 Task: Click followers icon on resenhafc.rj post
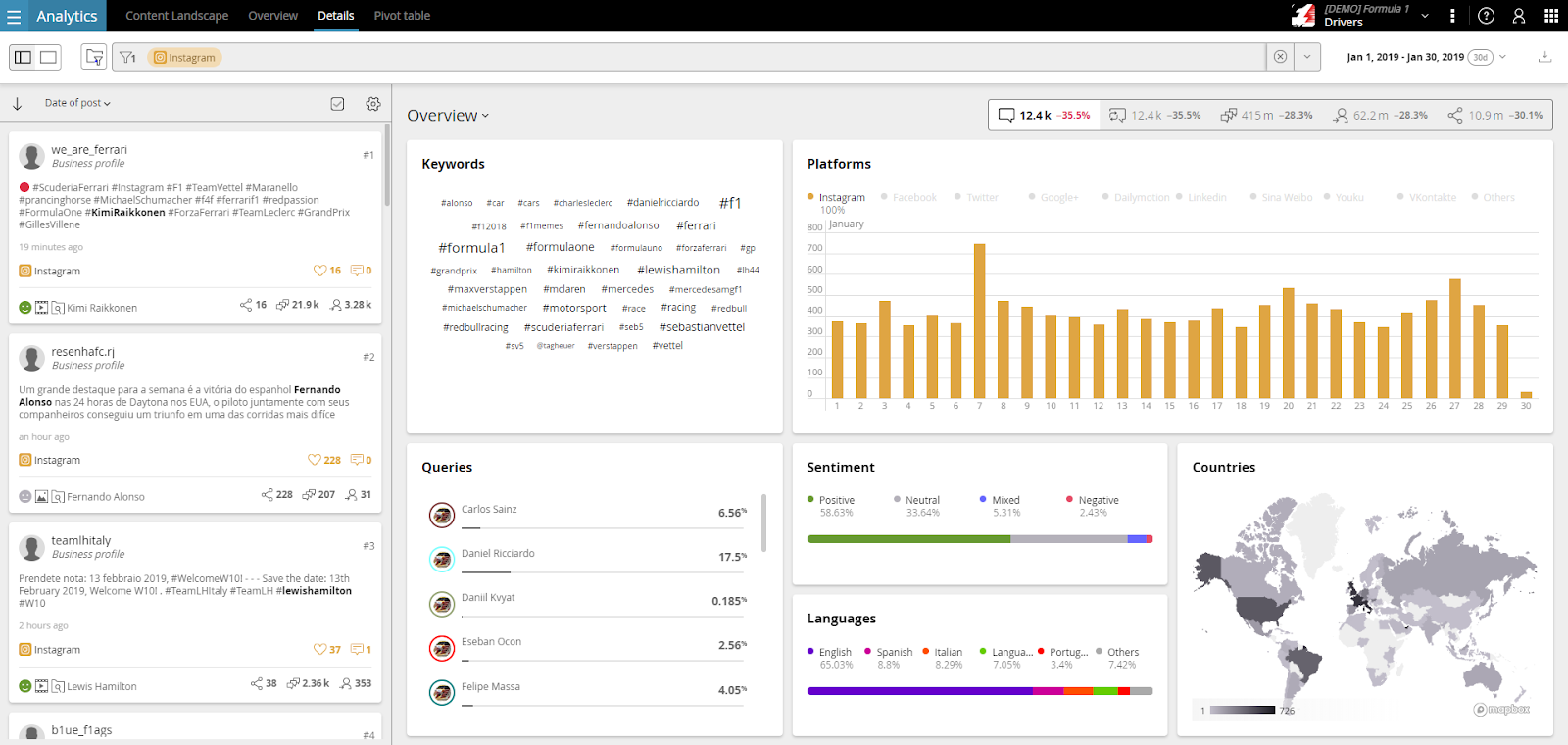pyautogui.click(x=351, y=494)
